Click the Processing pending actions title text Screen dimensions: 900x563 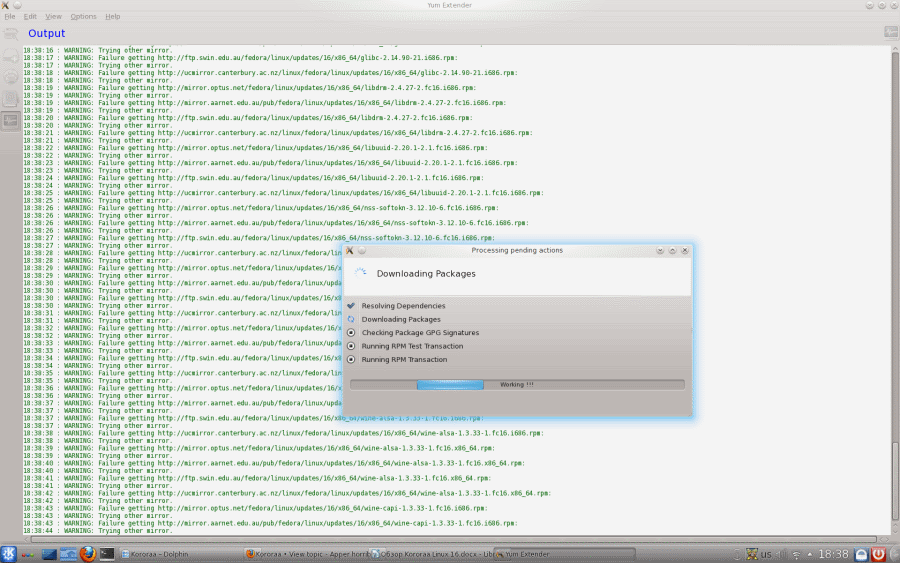(x=517, y=250)
